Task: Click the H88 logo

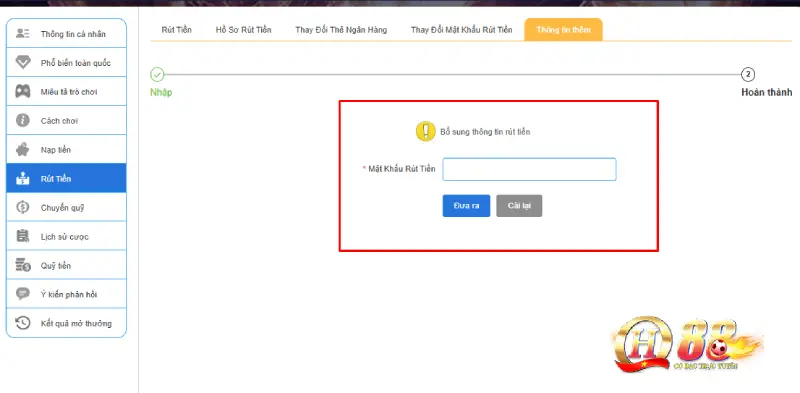Action: tap(688, 346)
